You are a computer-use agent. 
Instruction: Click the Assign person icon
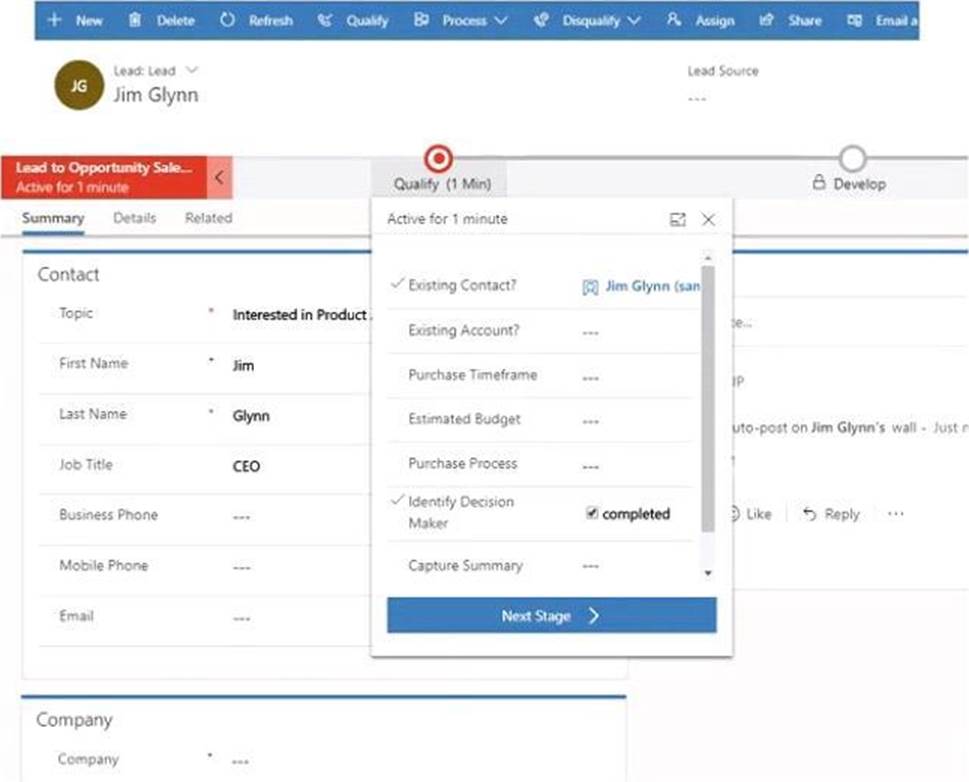674,20
